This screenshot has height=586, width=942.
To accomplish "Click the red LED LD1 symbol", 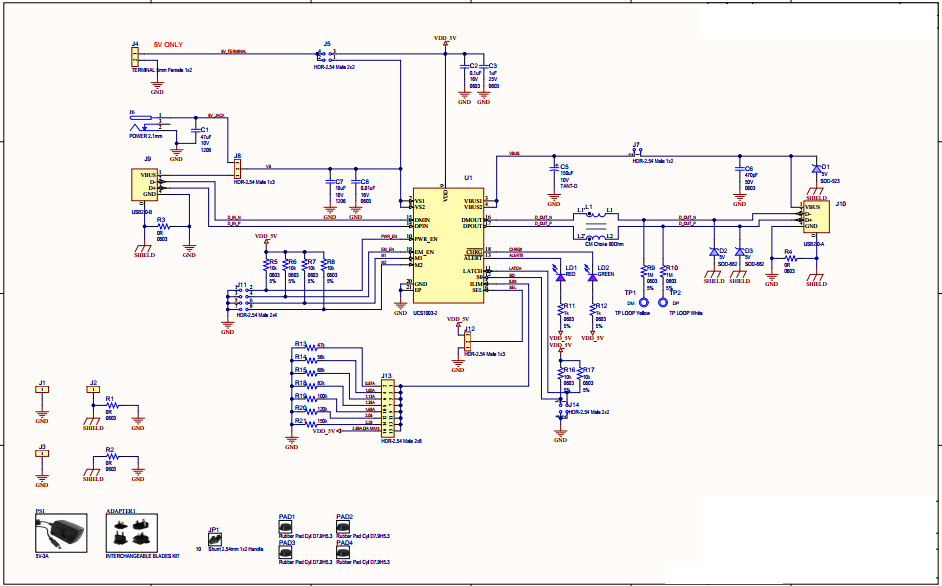I will pos(560,277).
